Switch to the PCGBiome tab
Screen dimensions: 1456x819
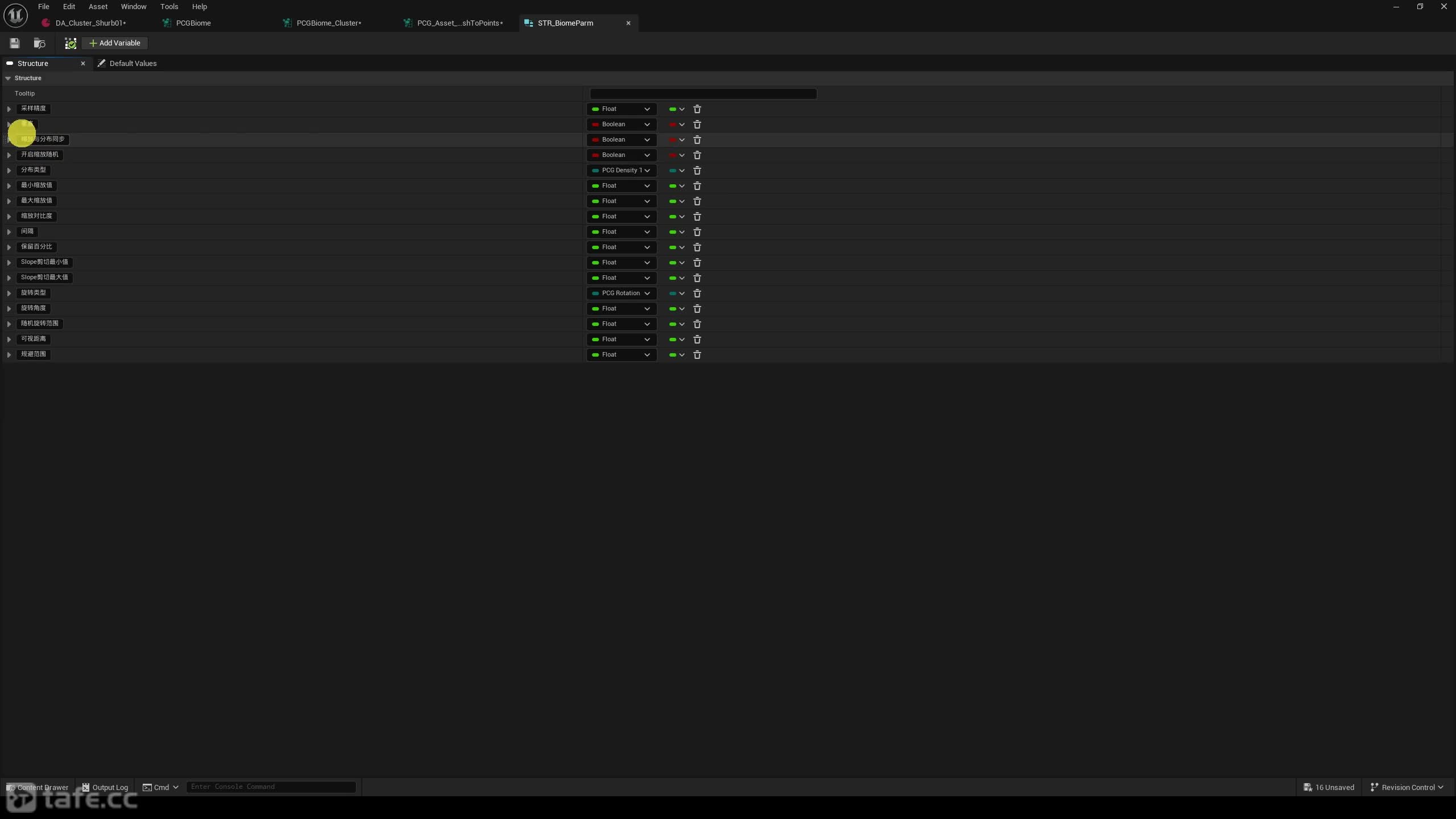(x=193, y=23)
